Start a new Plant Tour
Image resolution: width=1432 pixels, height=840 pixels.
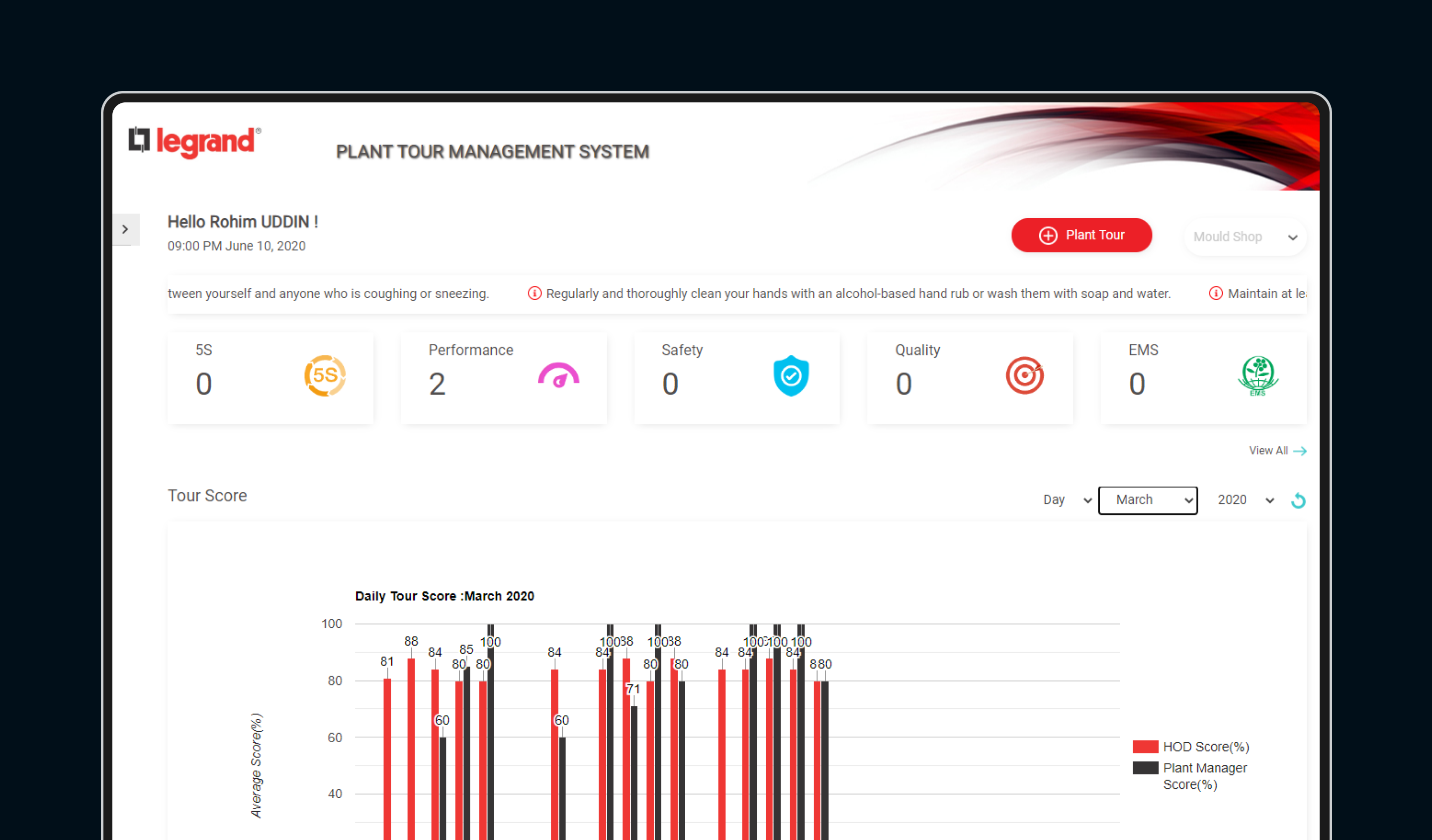point(1081,235)
